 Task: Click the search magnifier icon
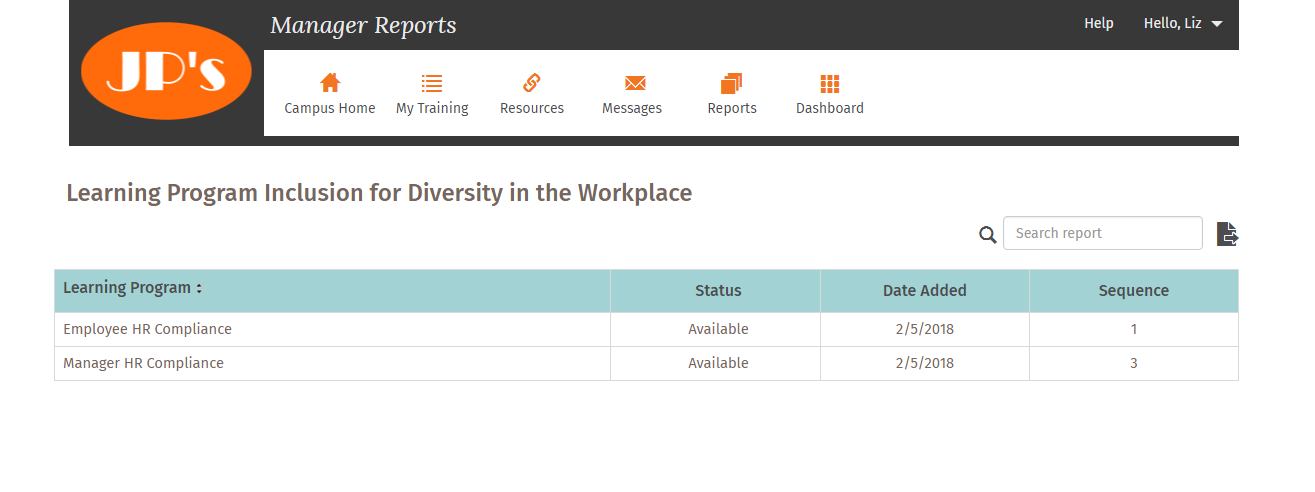coord(987,235)
